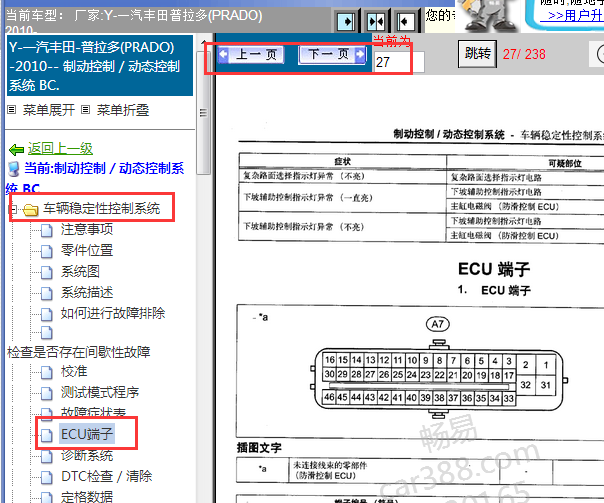This screenshot has width=604, height=503.
Task: Click the 返回上一级 back link
Action: click(60, 148)
